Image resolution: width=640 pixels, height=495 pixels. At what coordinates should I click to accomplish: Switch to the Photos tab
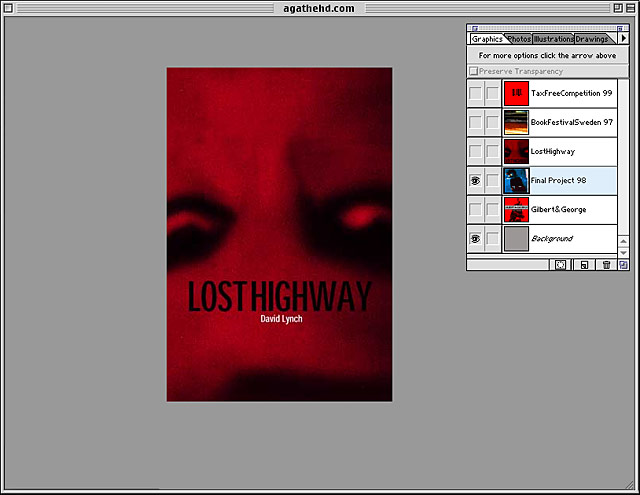[519, 39]
